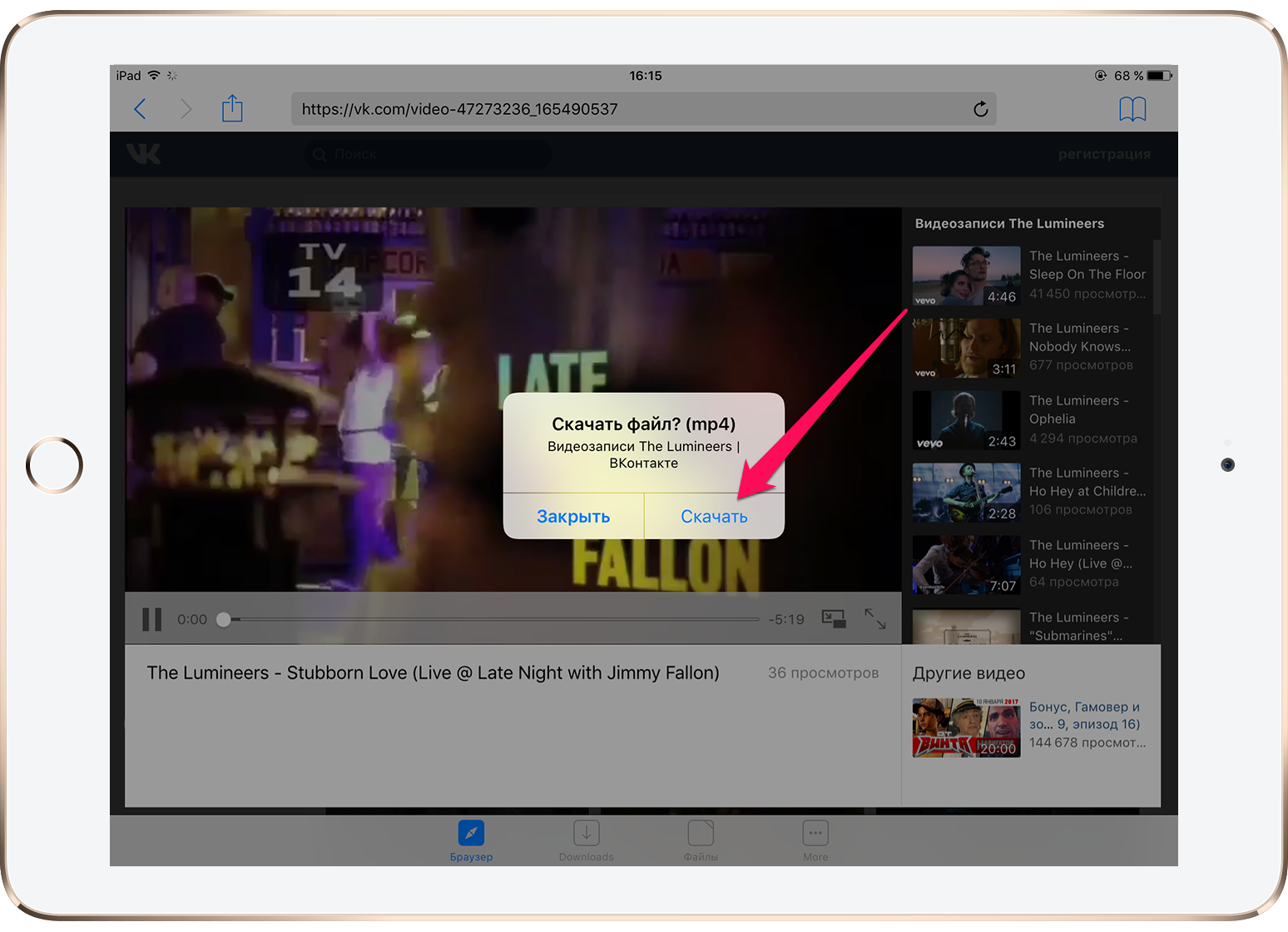Open the bookmarks book icon

[1132, 109]
